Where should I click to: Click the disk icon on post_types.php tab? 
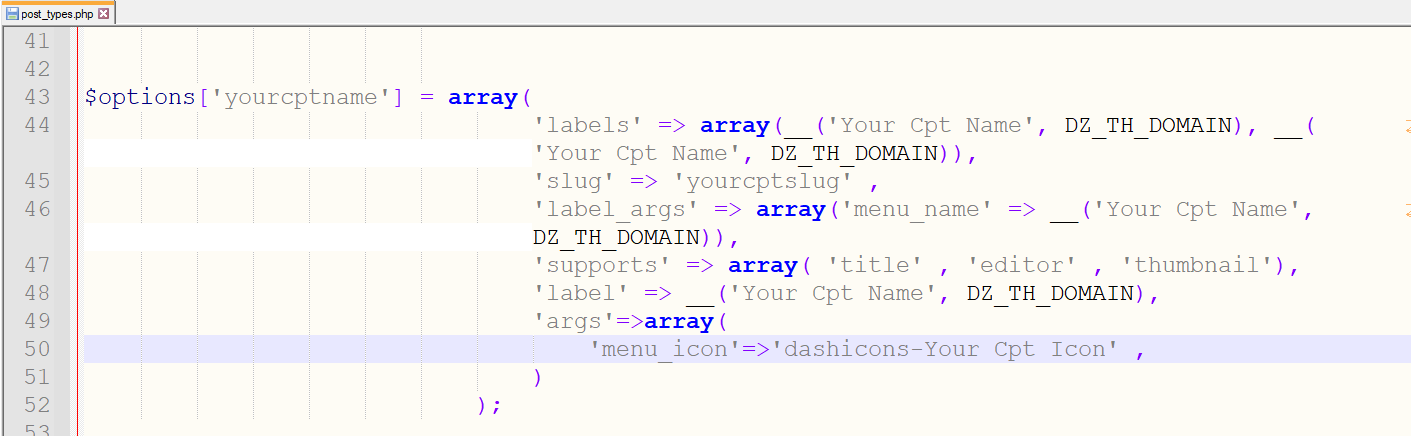click(12, 14)
